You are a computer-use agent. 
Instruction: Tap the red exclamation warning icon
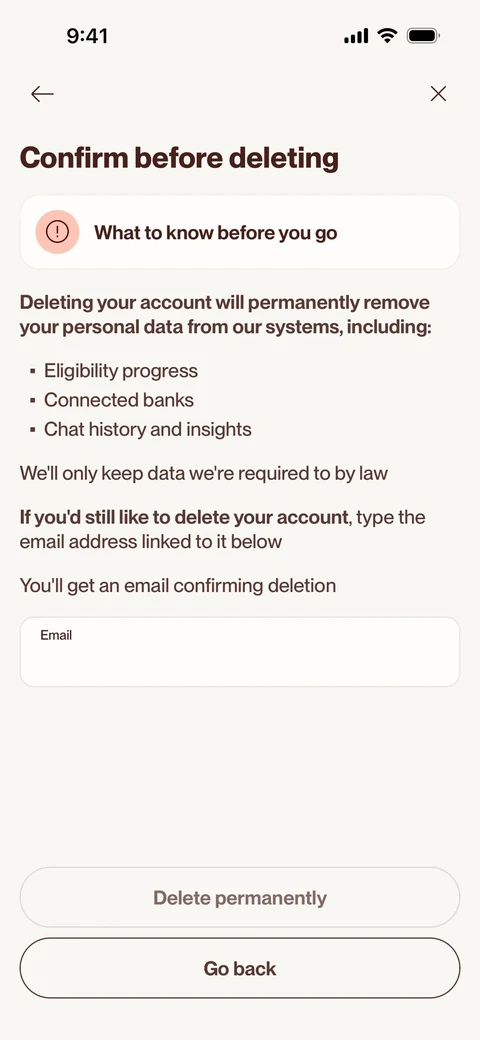point(58,232)
